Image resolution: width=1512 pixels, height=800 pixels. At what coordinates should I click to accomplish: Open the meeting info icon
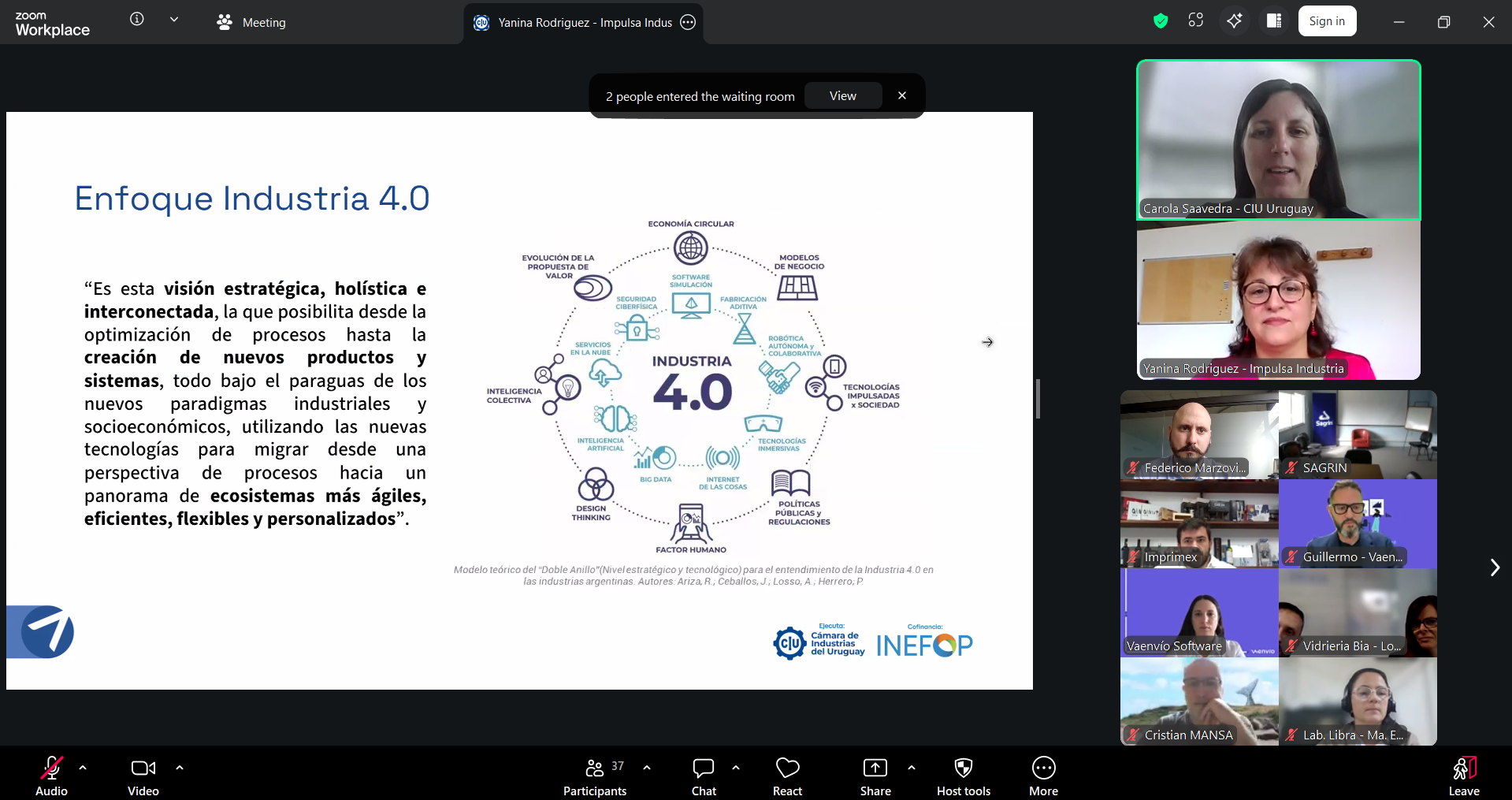coord(137,20)
